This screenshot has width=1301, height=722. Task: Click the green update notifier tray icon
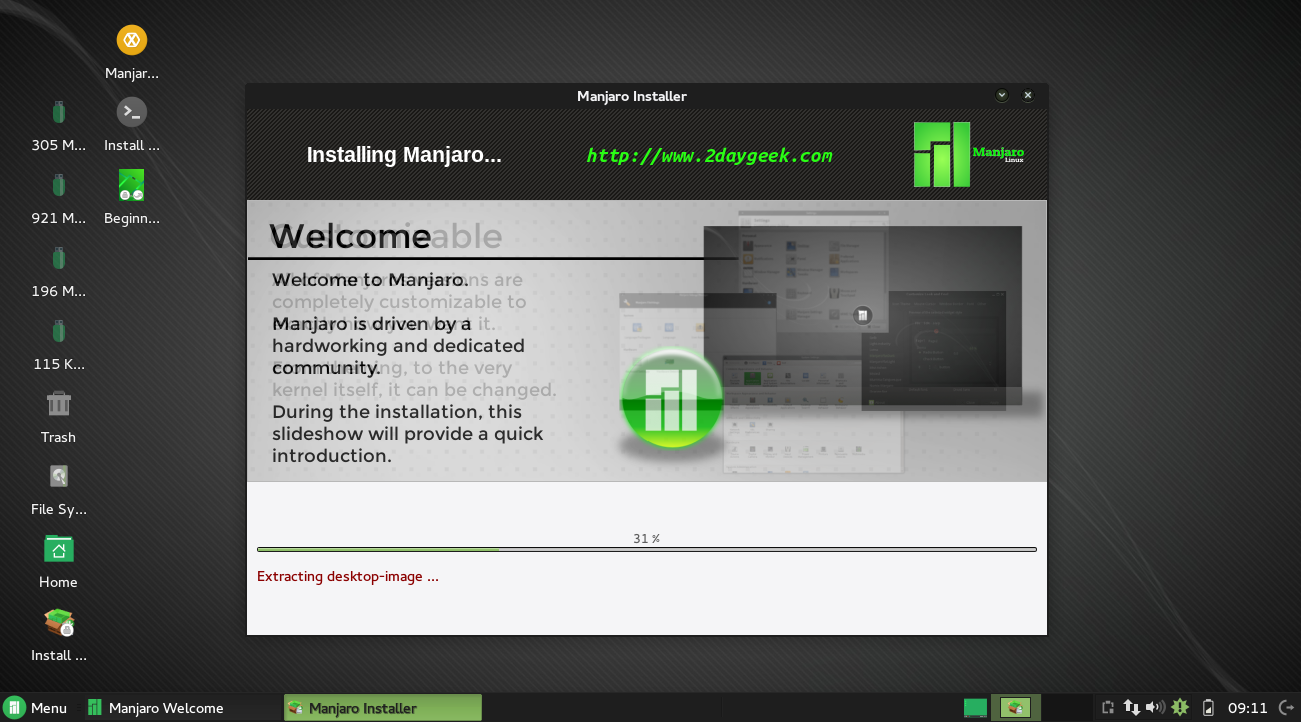(x=1180, y=708)
